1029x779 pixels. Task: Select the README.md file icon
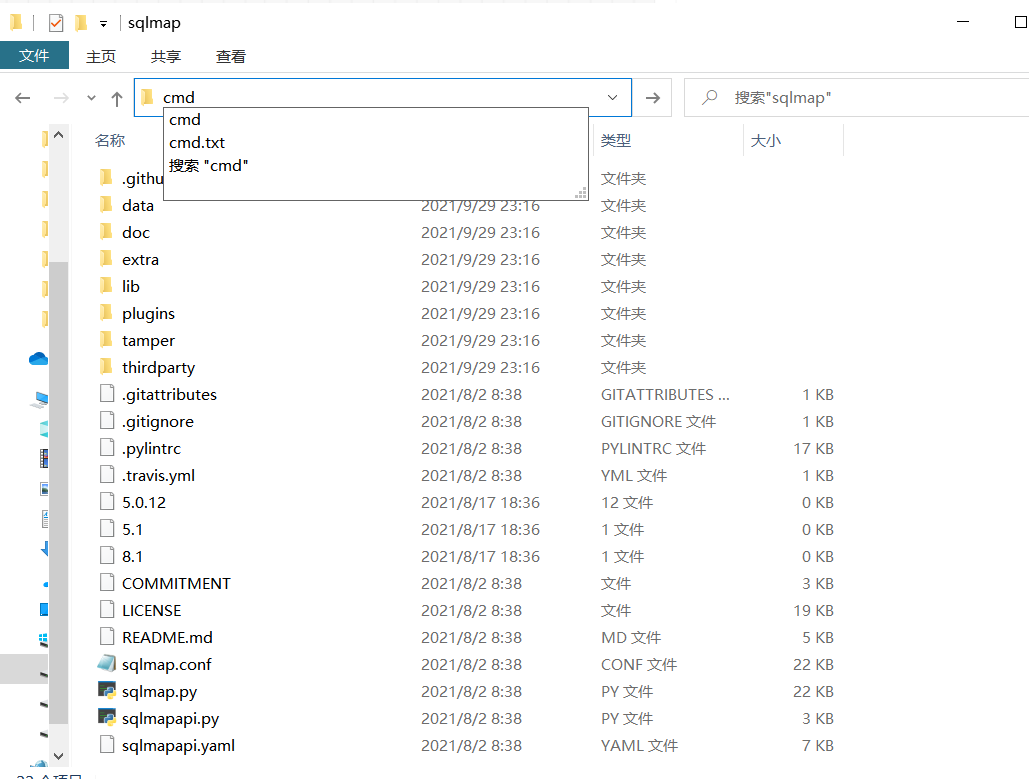pyautogui.click(x=107, y=636)
